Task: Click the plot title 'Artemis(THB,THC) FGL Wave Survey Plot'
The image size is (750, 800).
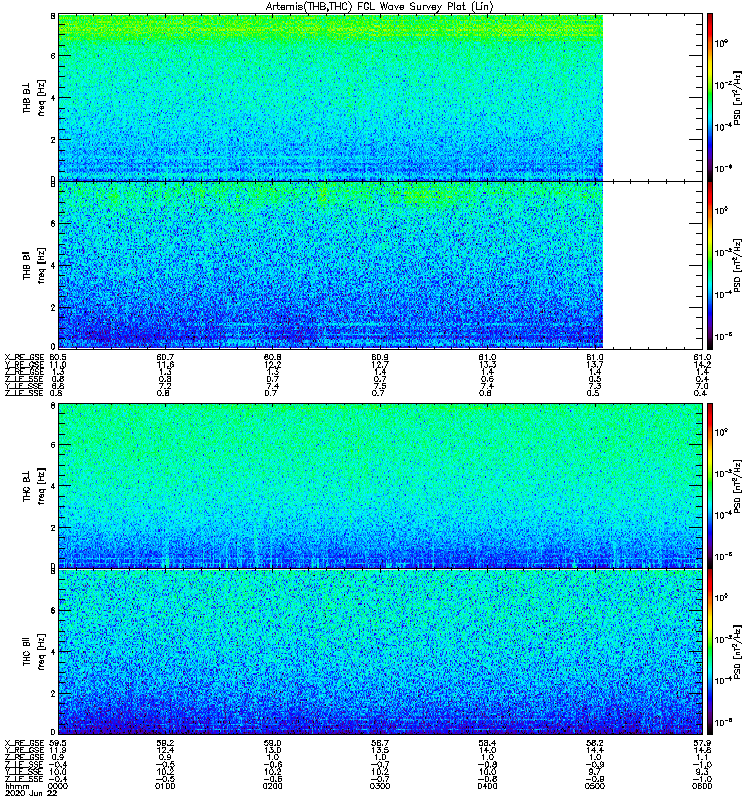Action: (x=379, y=6)
